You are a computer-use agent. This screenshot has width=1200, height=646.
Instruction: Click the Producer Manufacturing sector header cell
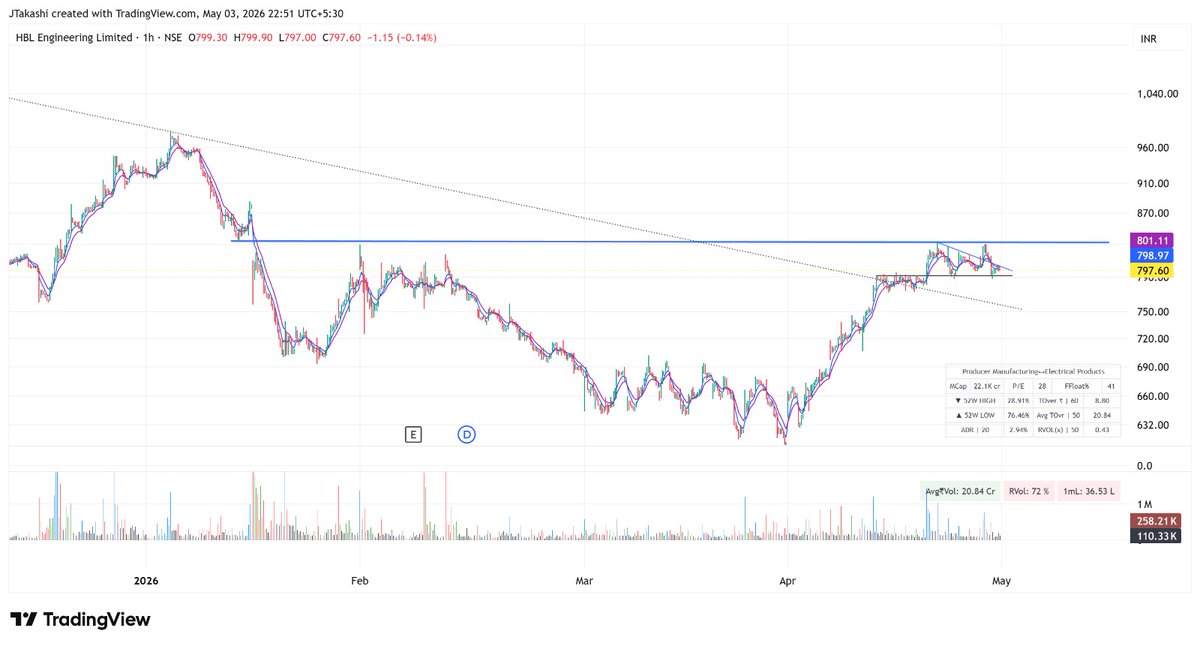(x=1033, y=372)
